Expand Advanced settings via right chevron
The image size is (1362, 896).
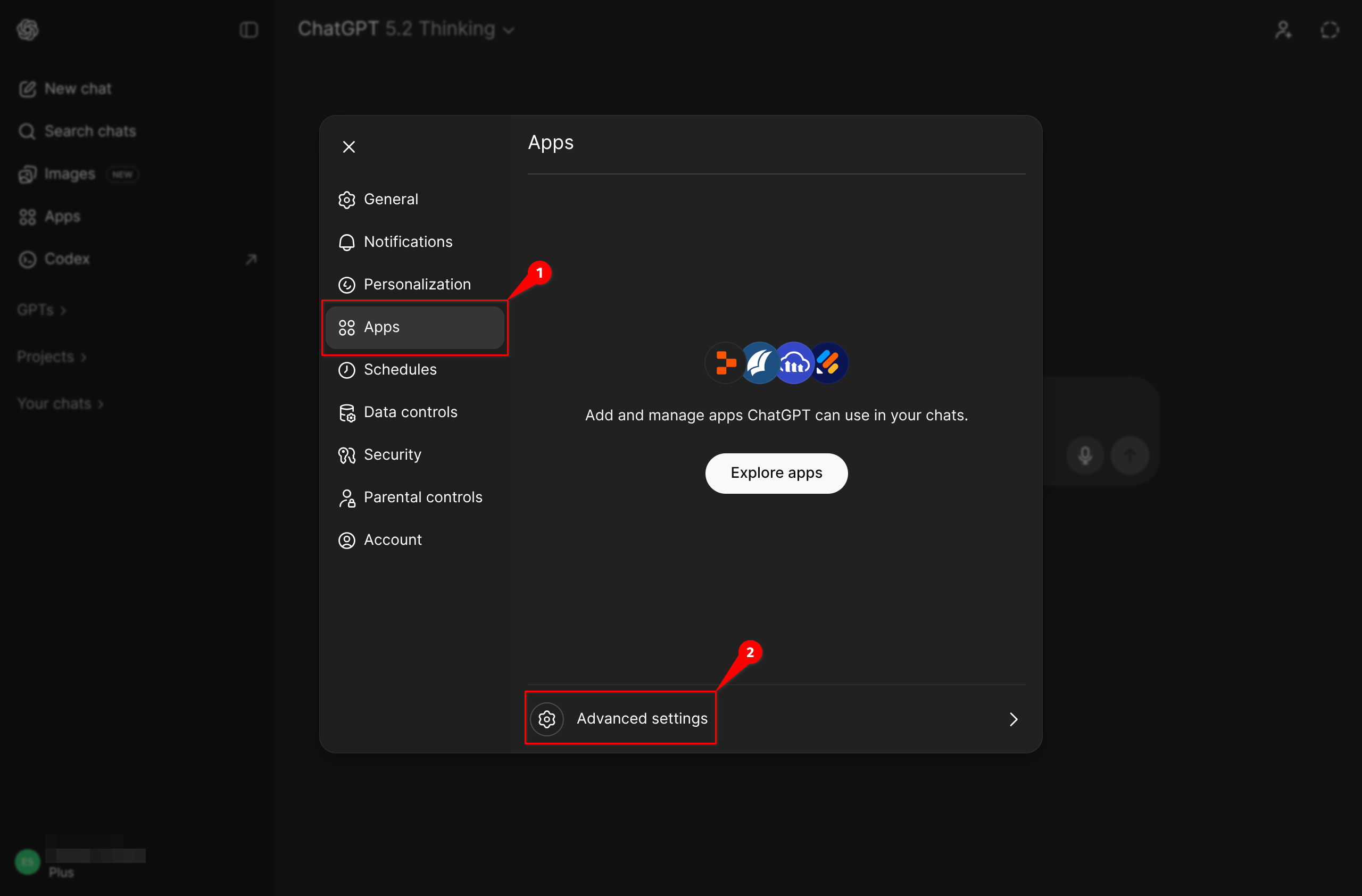pos(1013,719)
